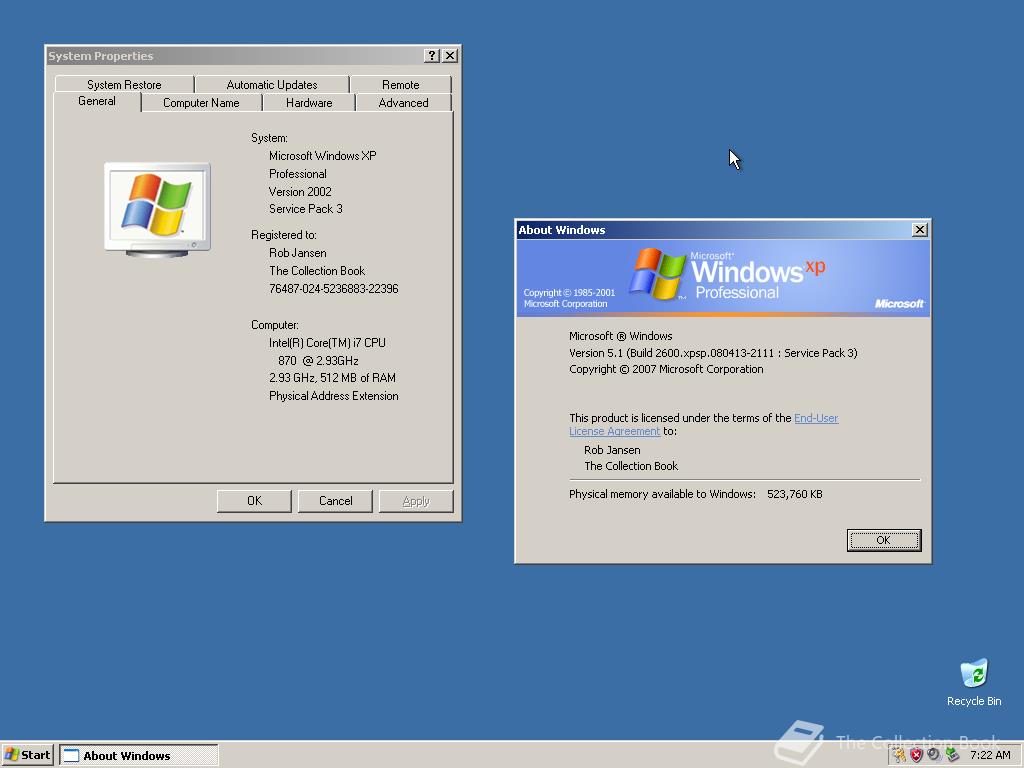
Task: Click 'Physical Address Extension' text
Action: pos(334,396)
